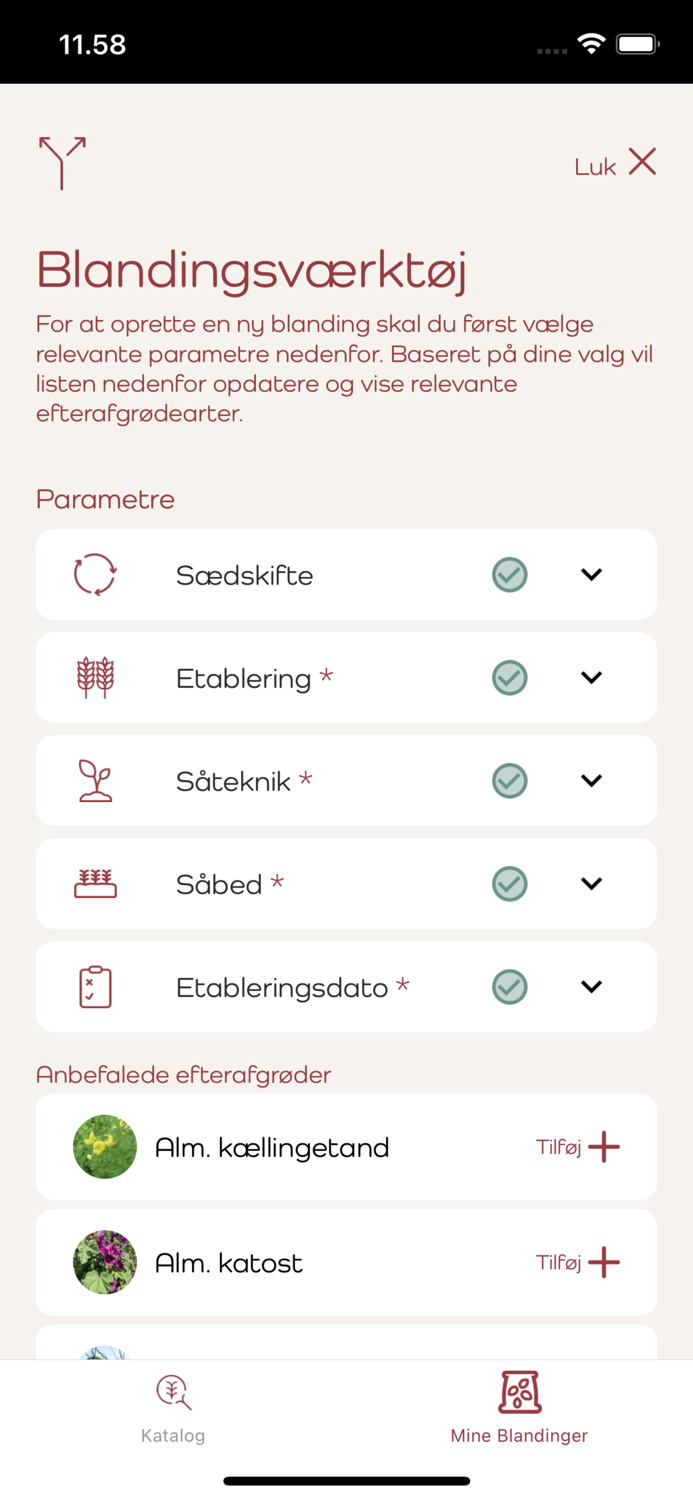Open the Mine Blandinger tab
693x1500 pixels.
click(x=519, y=1410)
